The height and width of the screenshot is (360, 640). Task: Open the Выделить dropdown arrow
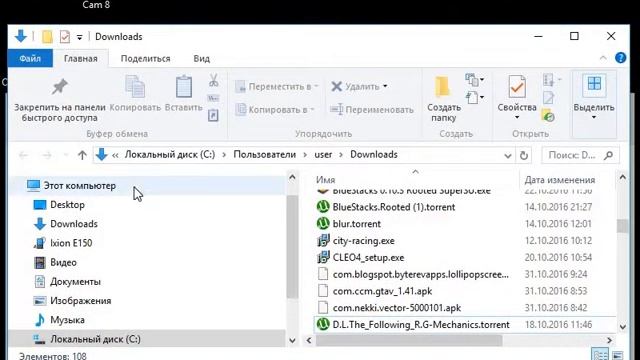point(594,118)
